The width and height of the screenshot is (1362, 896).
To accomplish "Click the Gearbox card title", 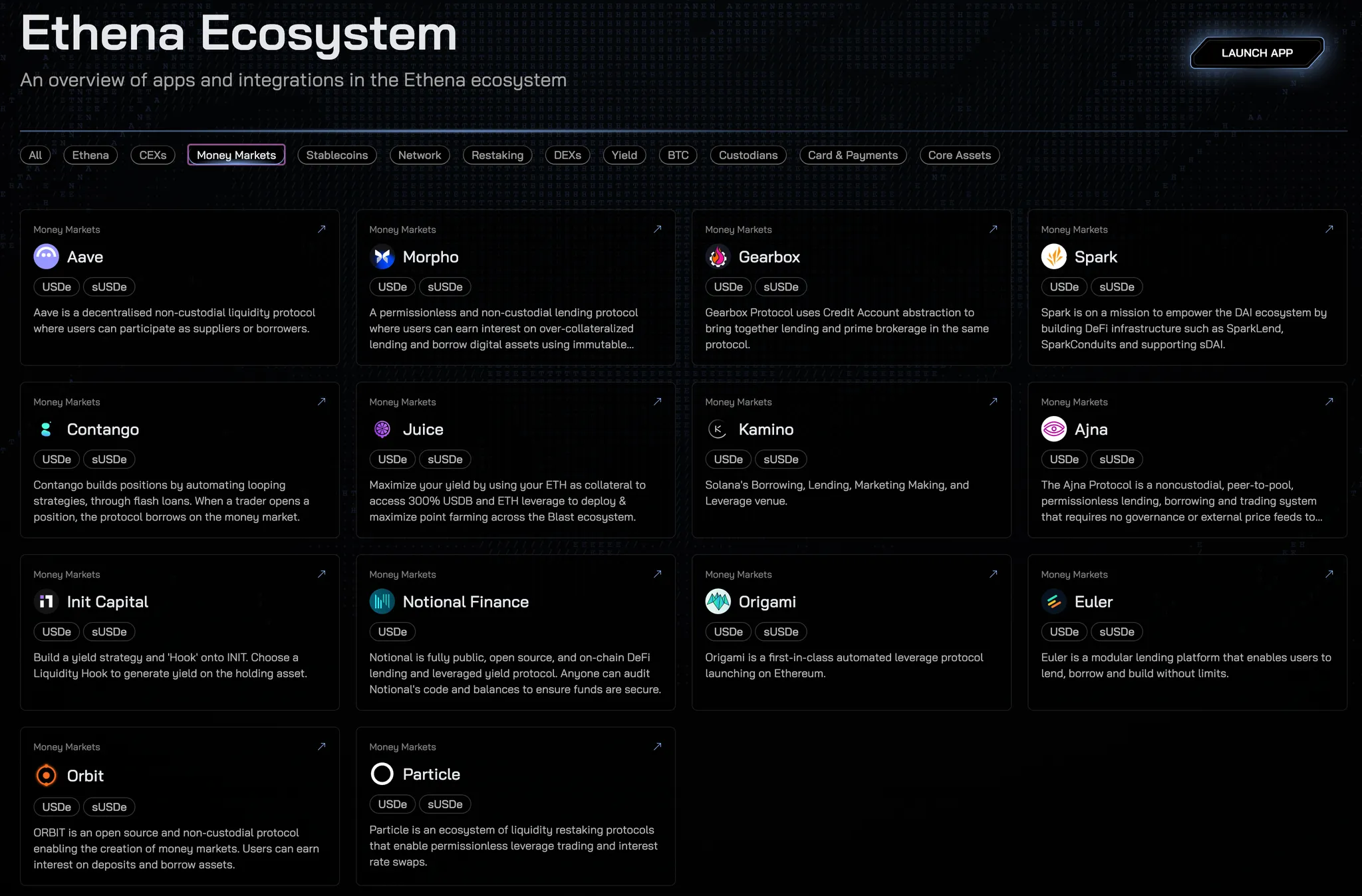I will click(x=769, y=257).
